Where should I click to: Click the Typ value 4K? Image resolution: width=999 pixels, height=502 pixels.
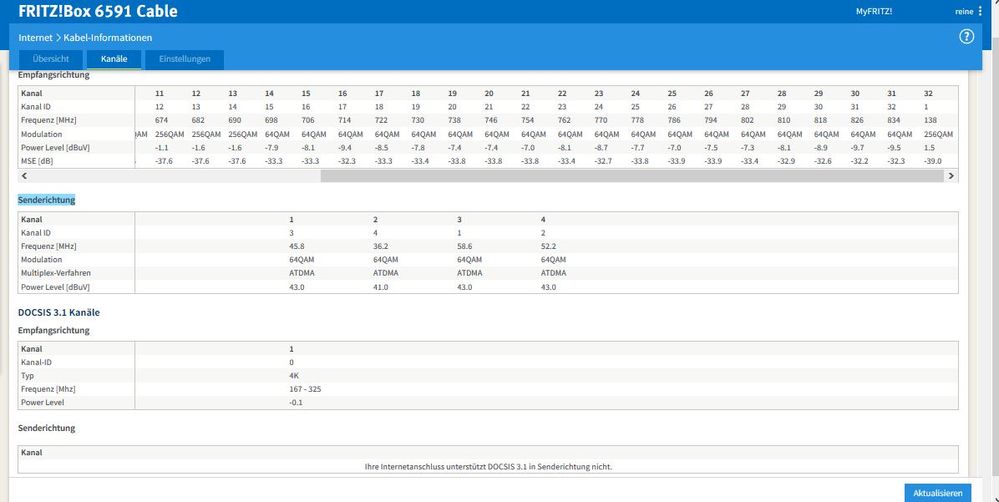(294, 376)
